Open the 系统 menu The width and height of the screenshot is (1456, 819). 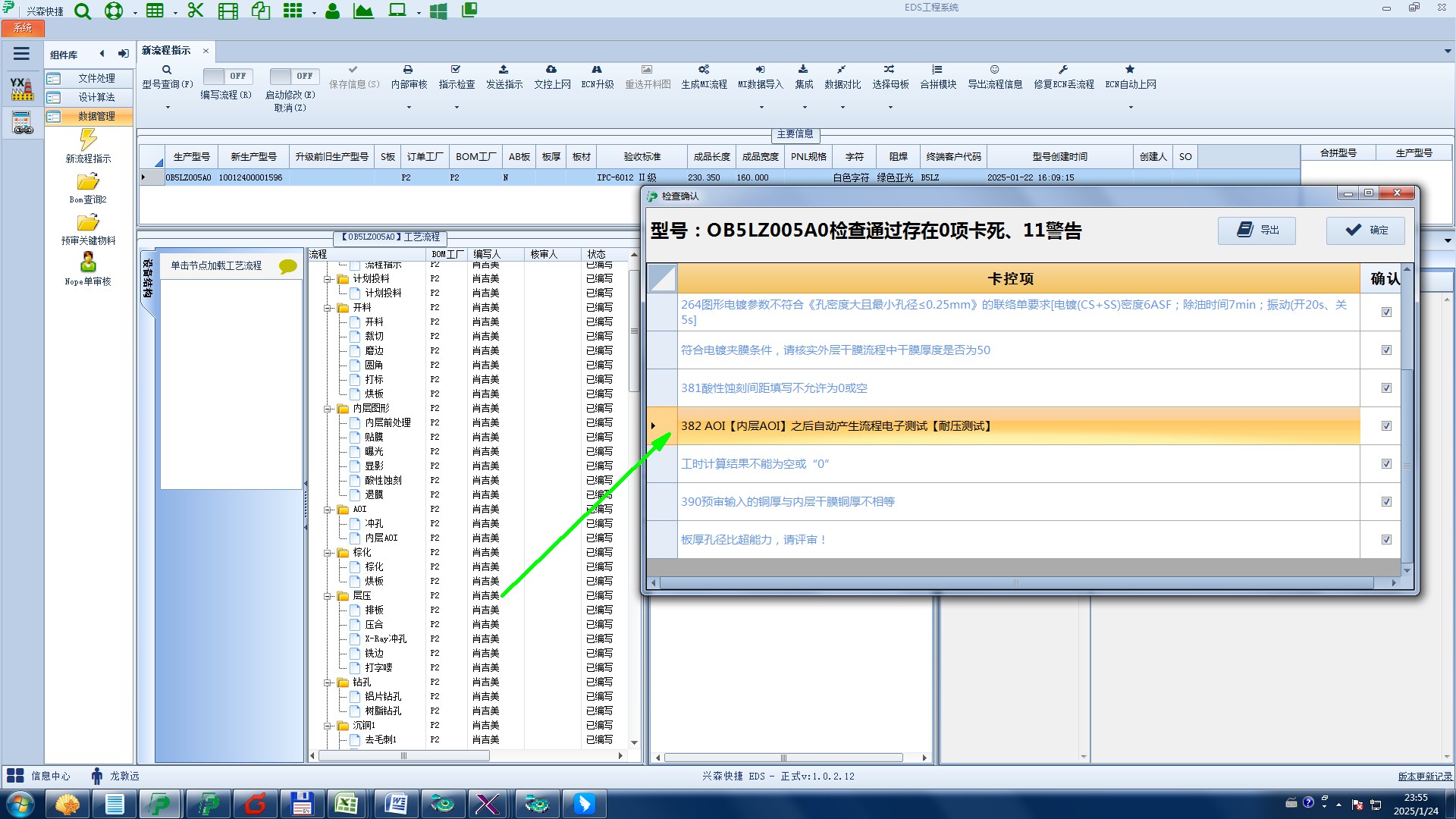coord(23,28)
